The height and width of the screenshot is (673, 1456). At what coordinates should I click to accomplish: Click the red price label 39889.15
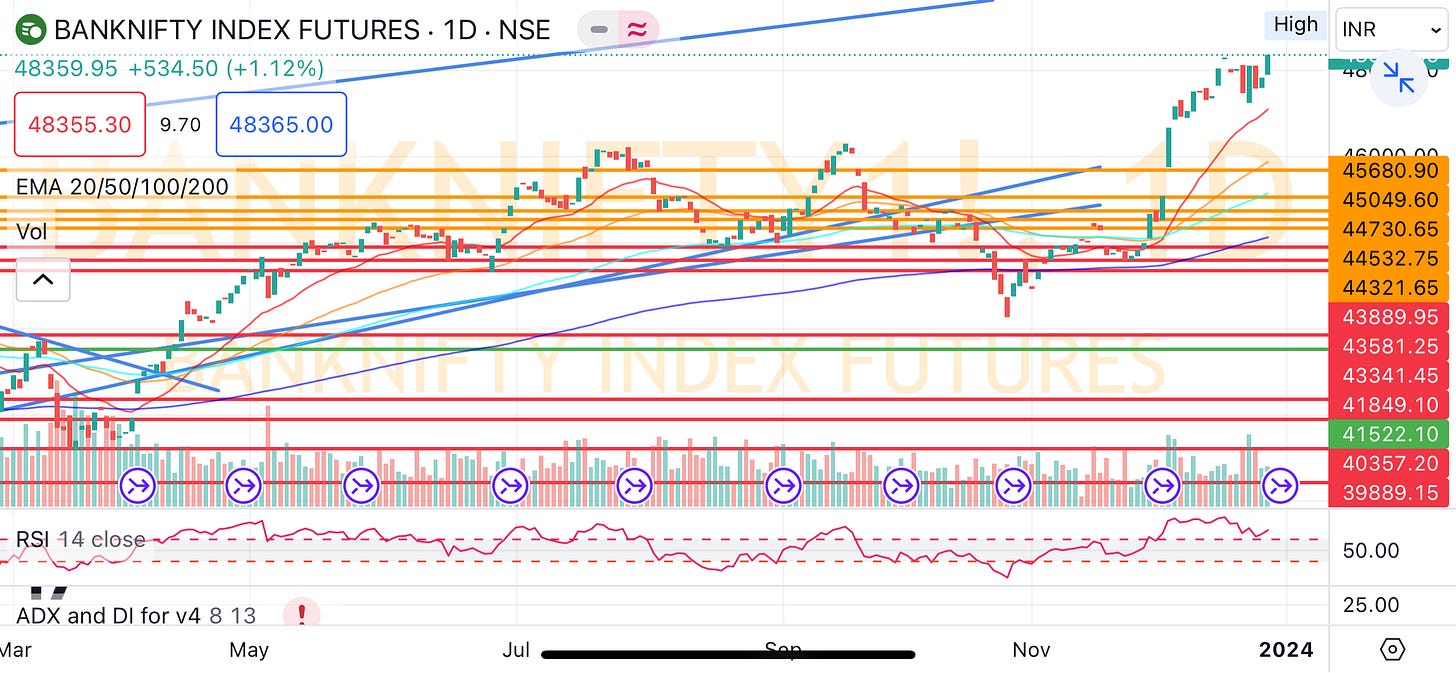[x=1391, y=493]
